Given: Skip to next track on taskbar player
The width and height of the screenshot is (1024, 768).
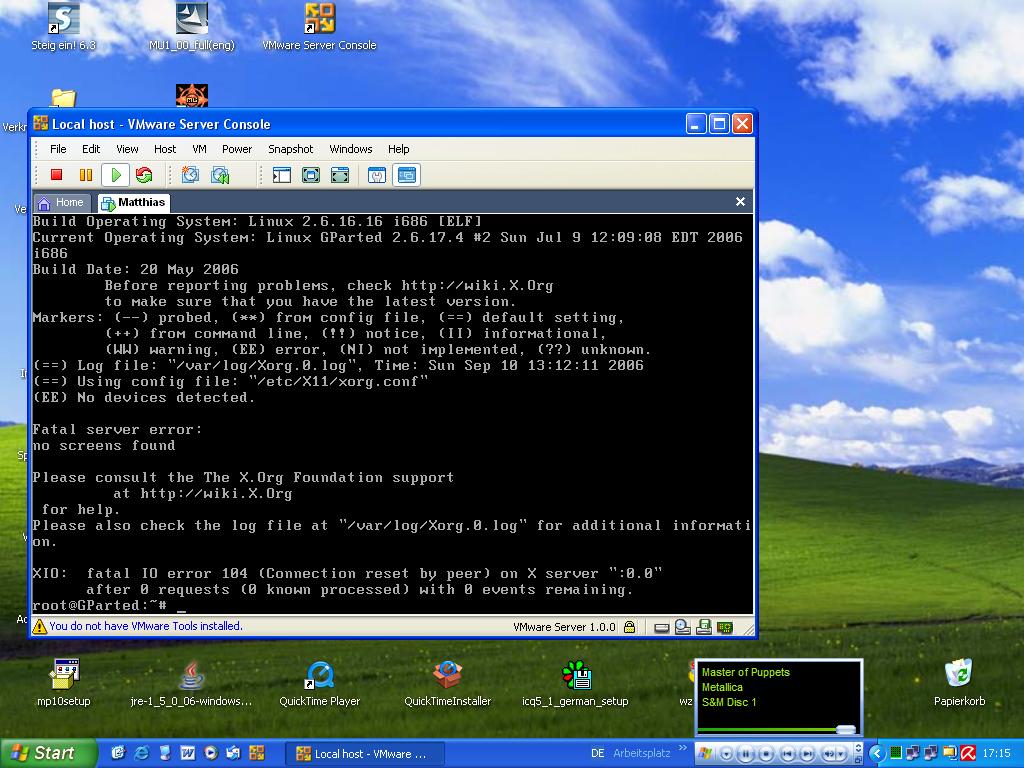Looking at the screenshot, I should (x=808, y=754).
